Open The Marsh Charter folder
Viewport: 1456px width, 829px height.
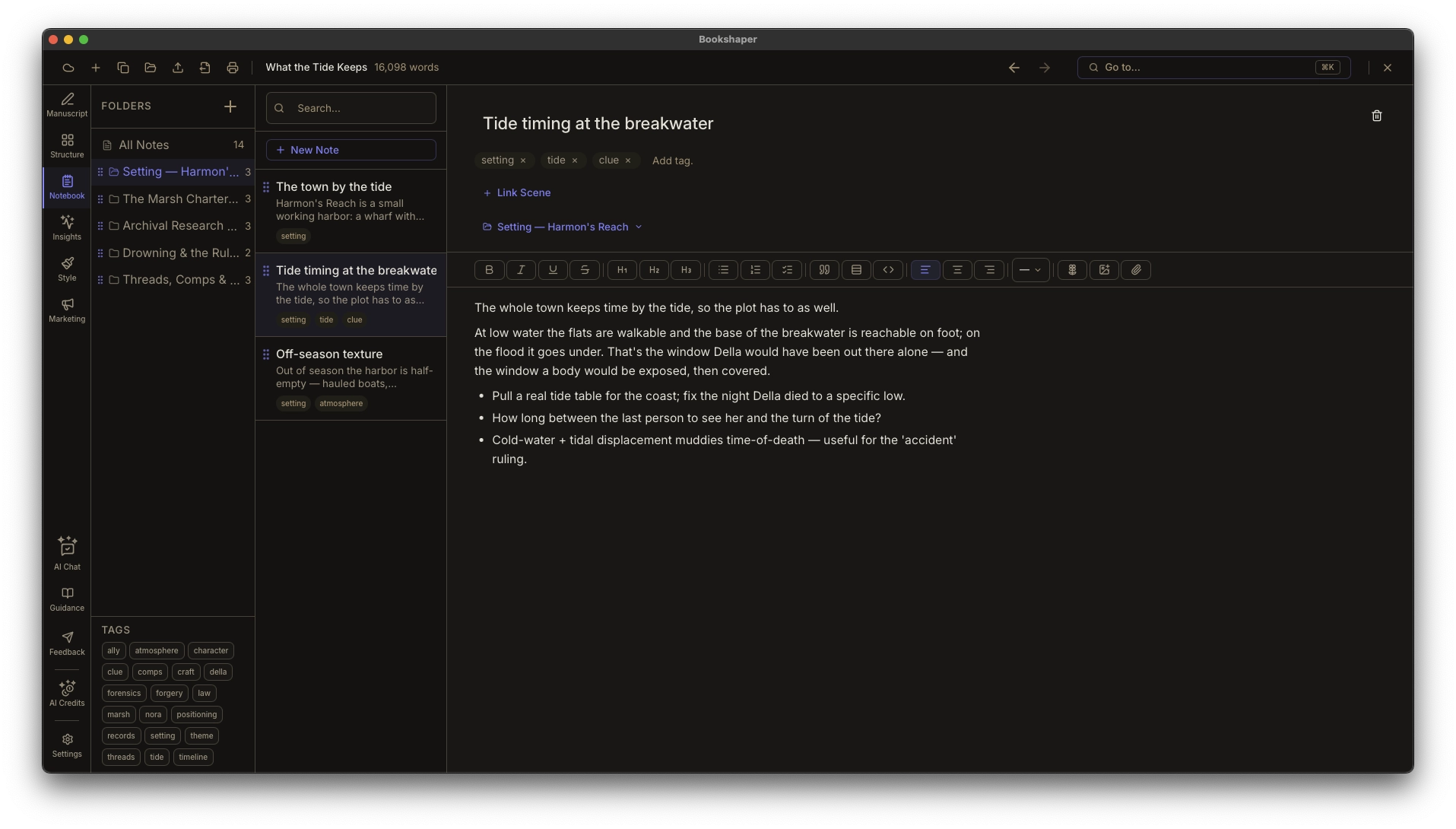click(173, 199)
